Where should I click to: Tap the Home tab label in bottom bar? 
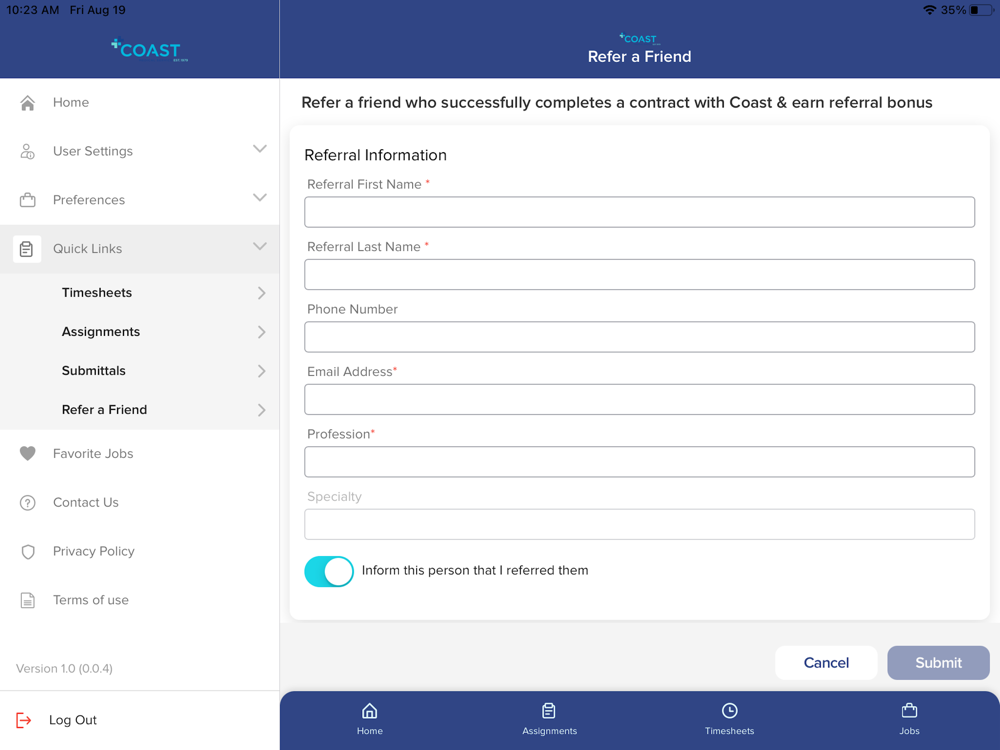click(369, 731)
